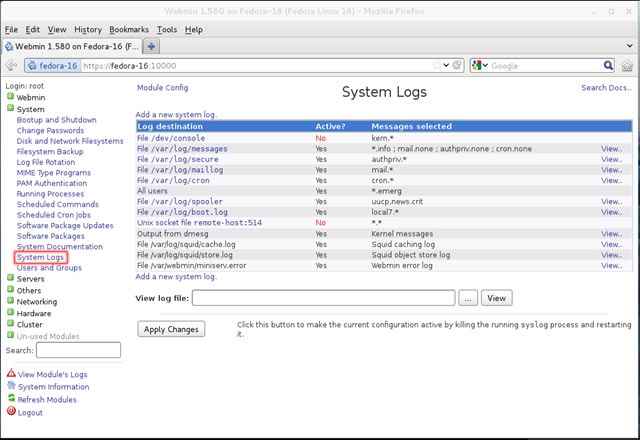Open the Users and Groups module
The height and width of the screenshot is (440, 640).
click(49, 268)
